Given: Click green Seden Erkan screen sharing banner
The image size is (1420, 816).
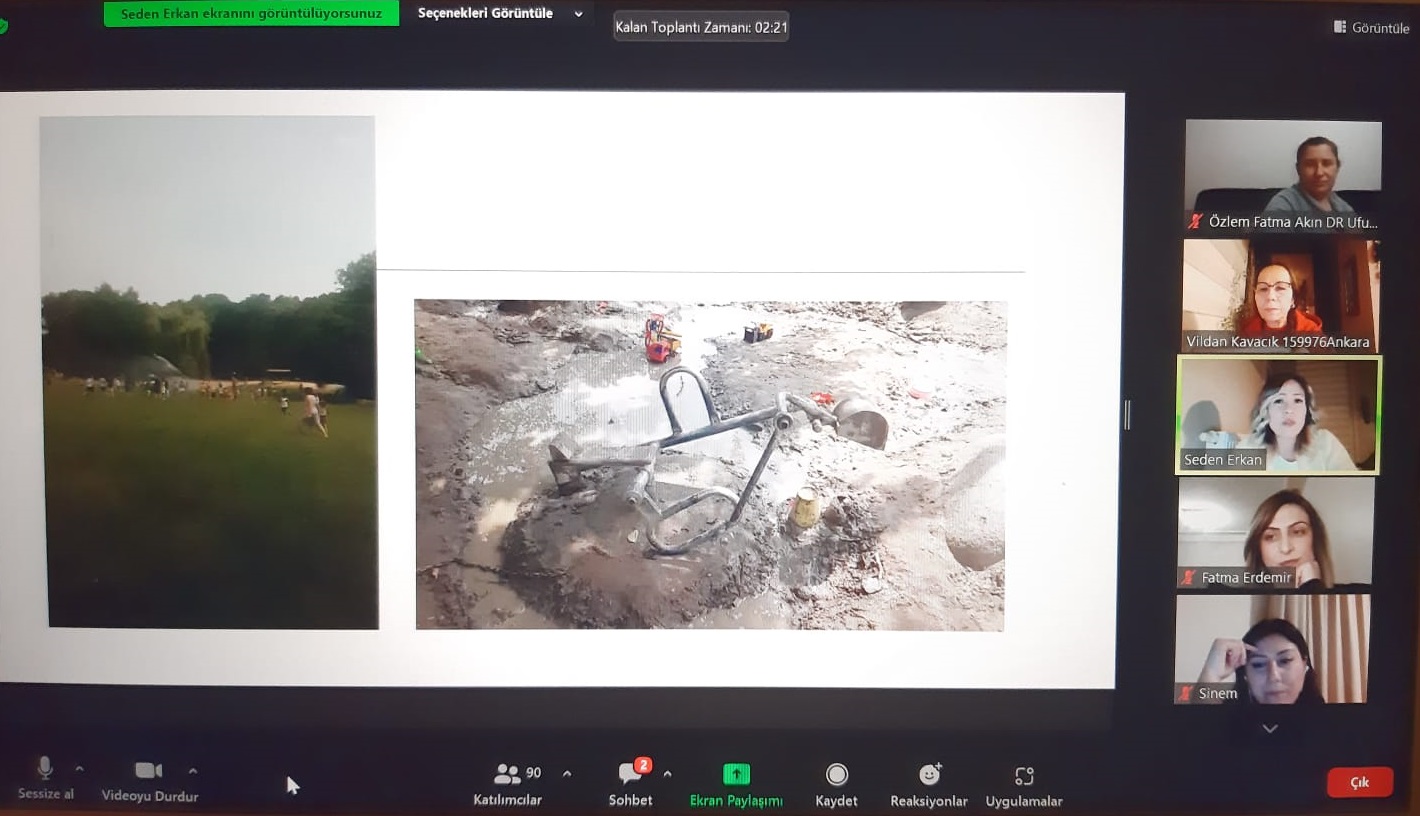Looking at the screenshot, I should [x=251, y=14].
